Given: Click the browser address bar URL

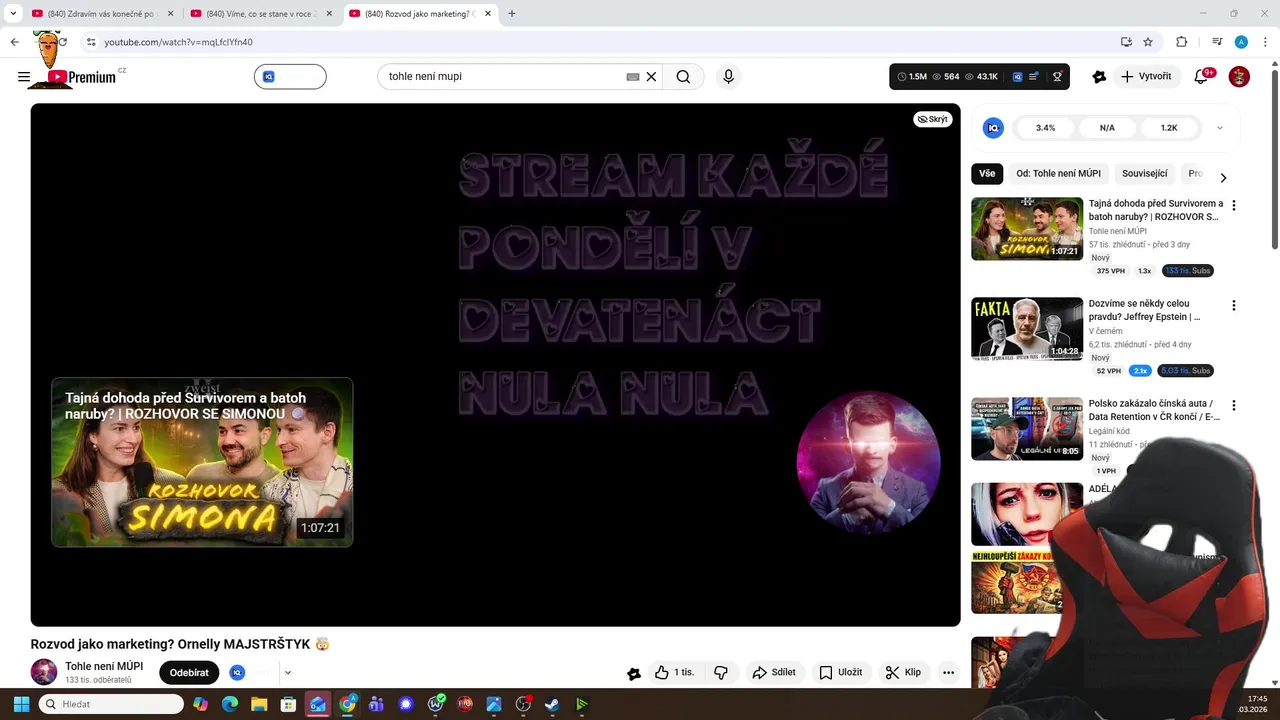Looking at the screenshot, I should 178,42.
